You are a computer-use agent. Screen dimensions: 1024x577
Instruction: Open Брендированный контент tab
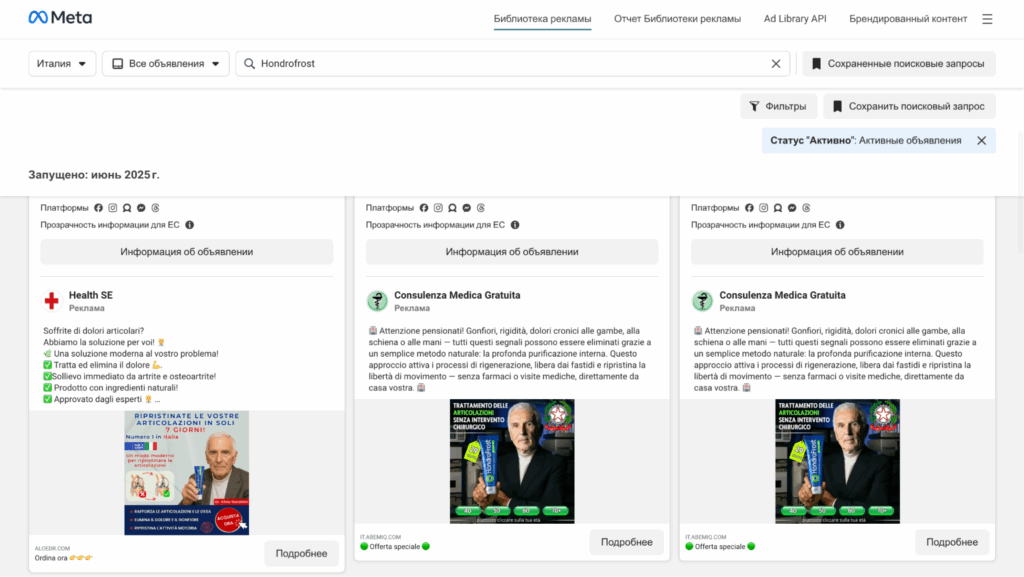click(908, 19)
